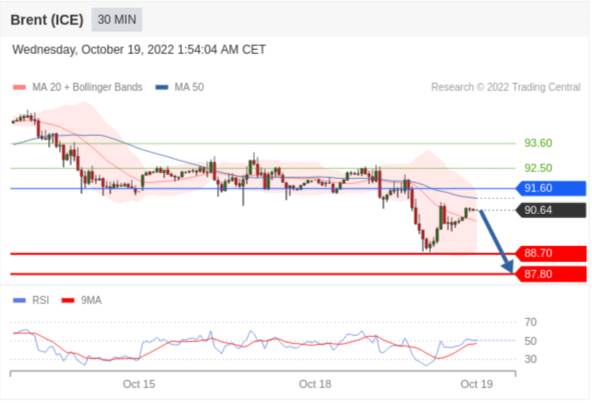Click the RSI 70 level label

(x=530, y=322)
